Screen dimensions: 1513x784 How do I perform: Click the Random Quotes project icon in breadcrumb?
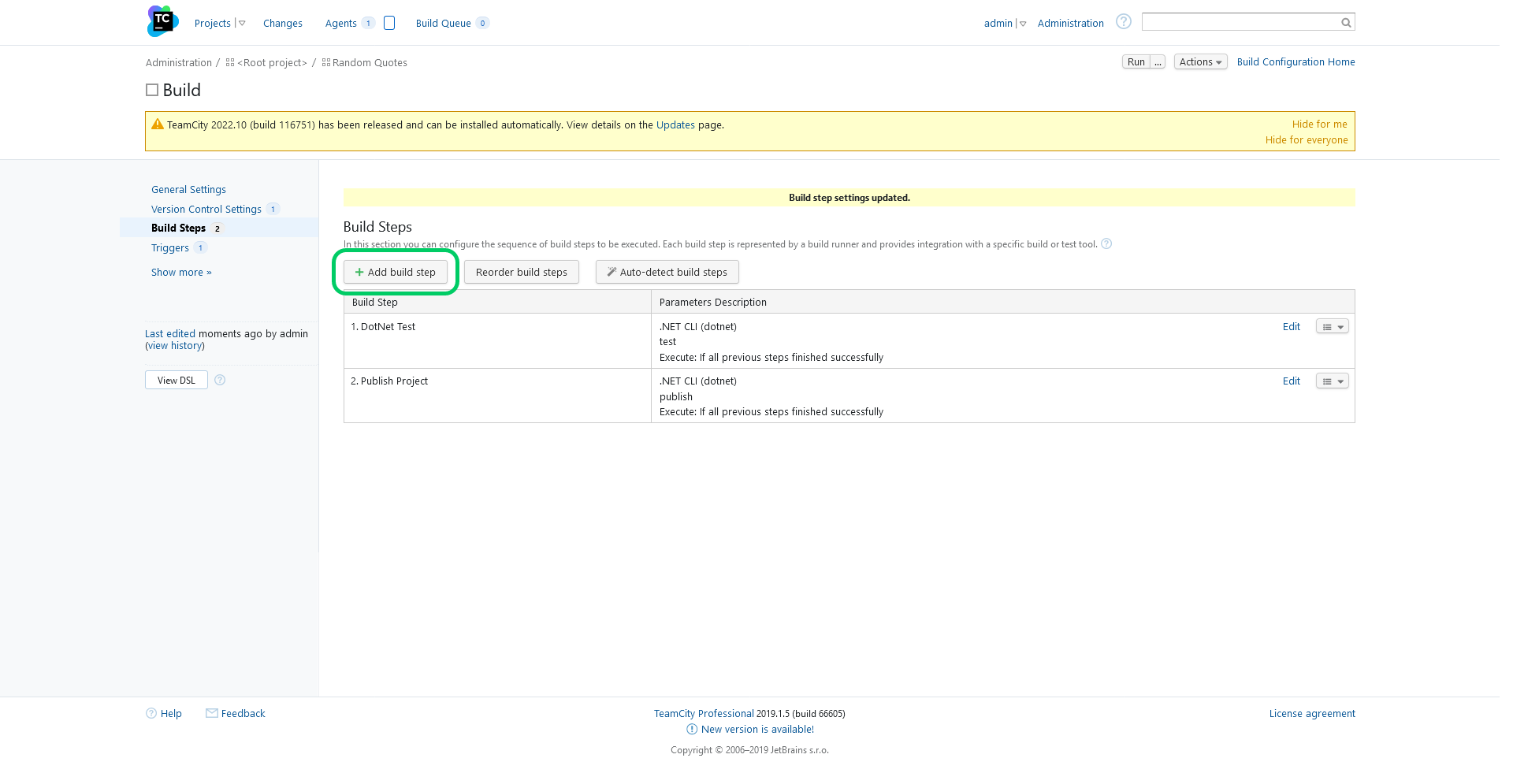(326, 62)
